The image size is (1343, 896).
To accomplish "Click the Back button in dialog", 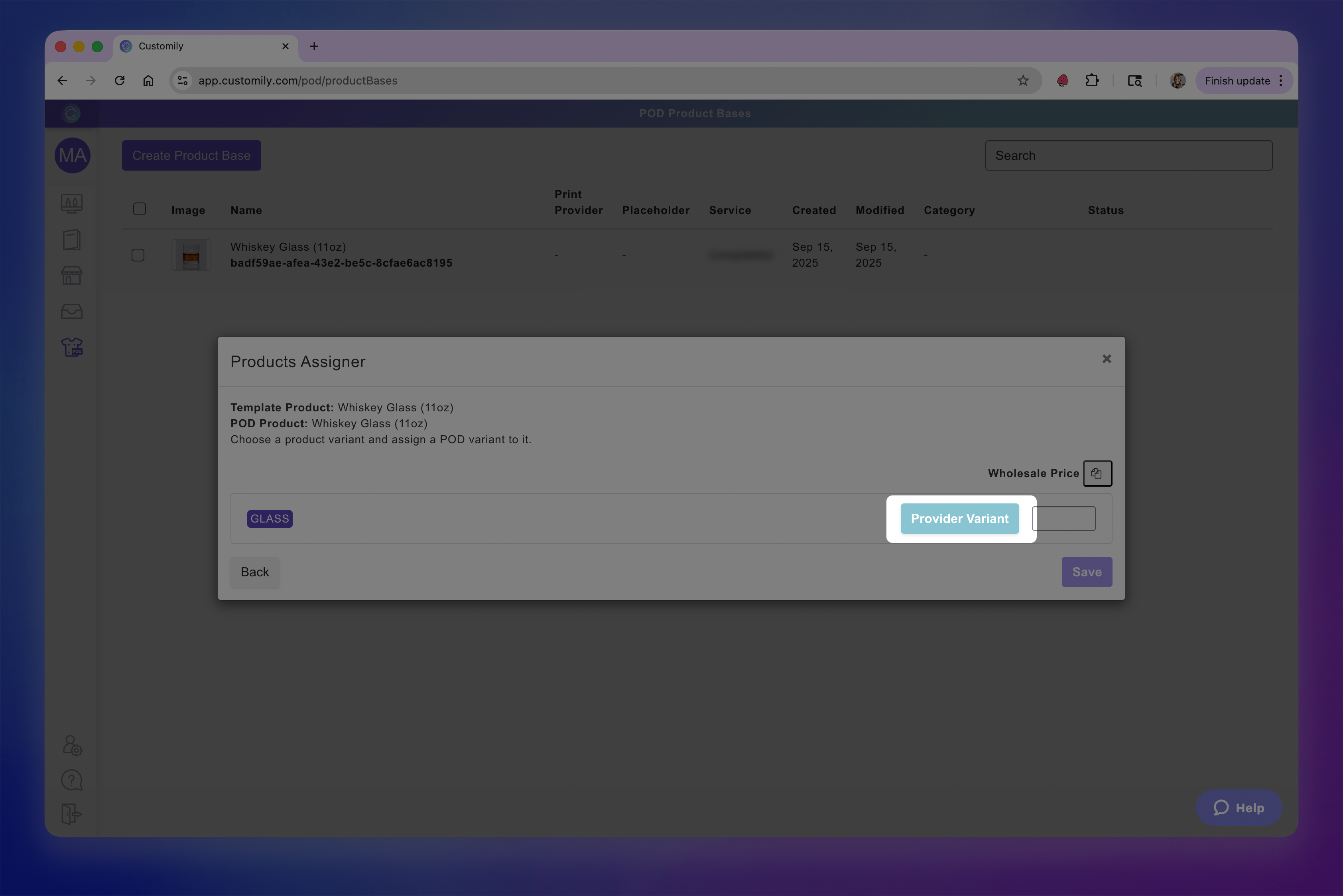I will click(254, 572).
